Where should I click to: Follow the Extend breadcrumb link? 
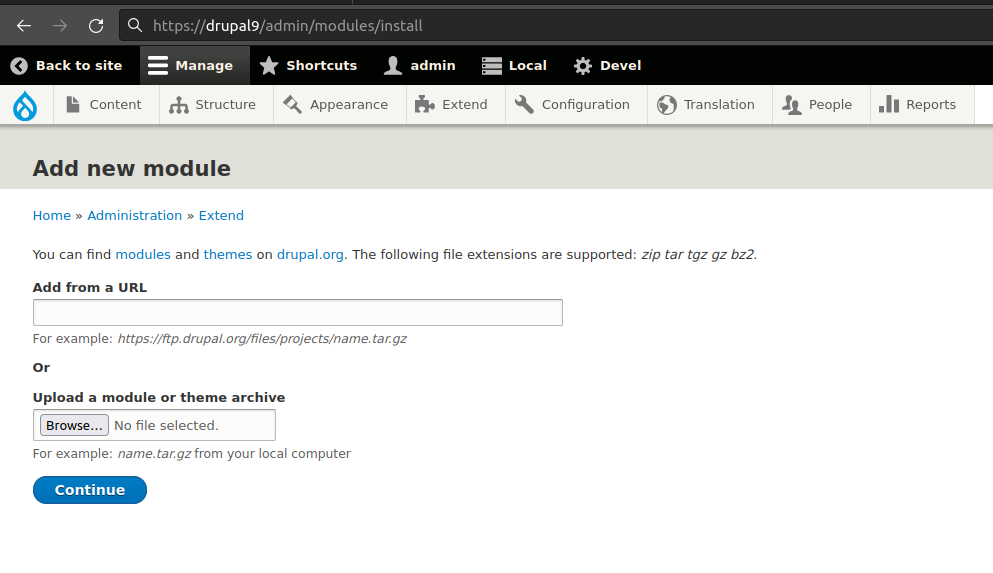221,215
